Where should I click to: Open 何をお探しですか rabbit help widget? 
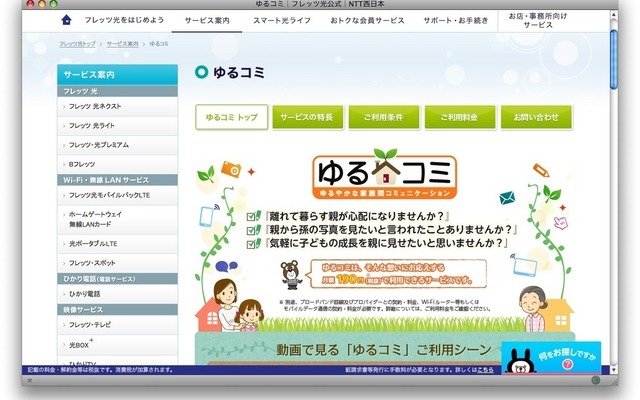coord(551,357)
